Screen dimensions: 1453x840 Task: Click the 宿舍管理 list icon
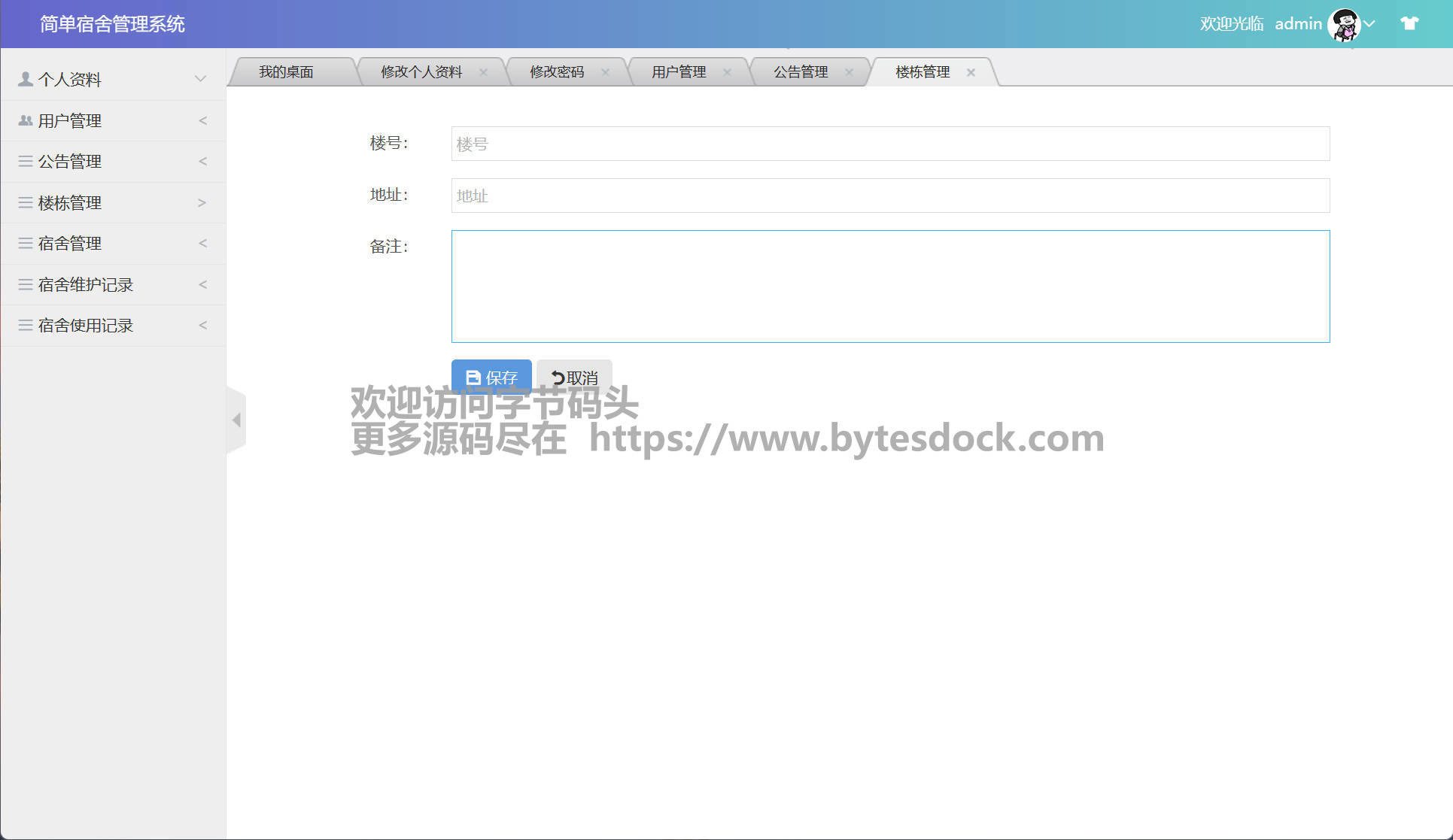(26, 243)
